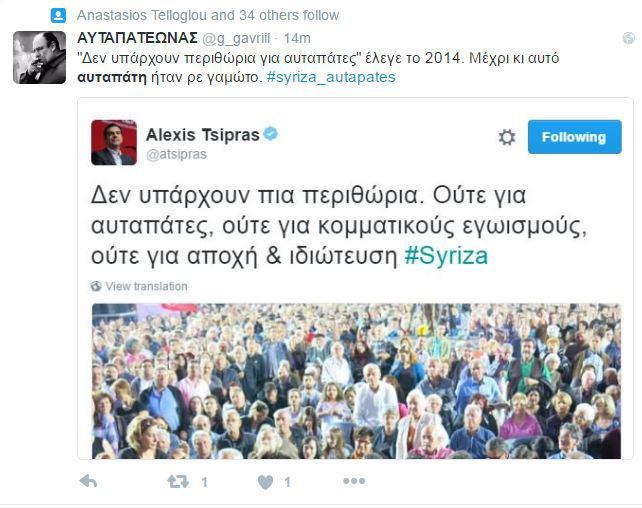Click the reply arrow icon
642x508 pixels.
pyautogui.click(x=88, y=481)
